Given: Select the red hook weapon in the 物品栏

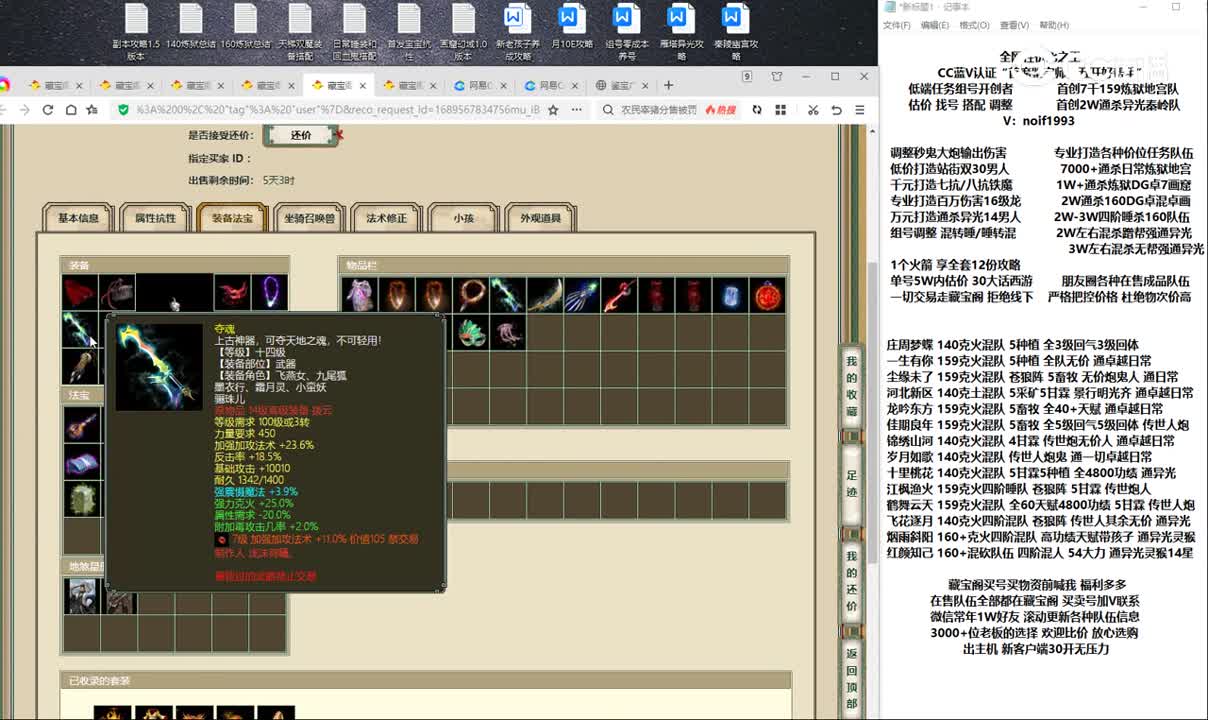Looking at the screenshot, I should [619, 295].
